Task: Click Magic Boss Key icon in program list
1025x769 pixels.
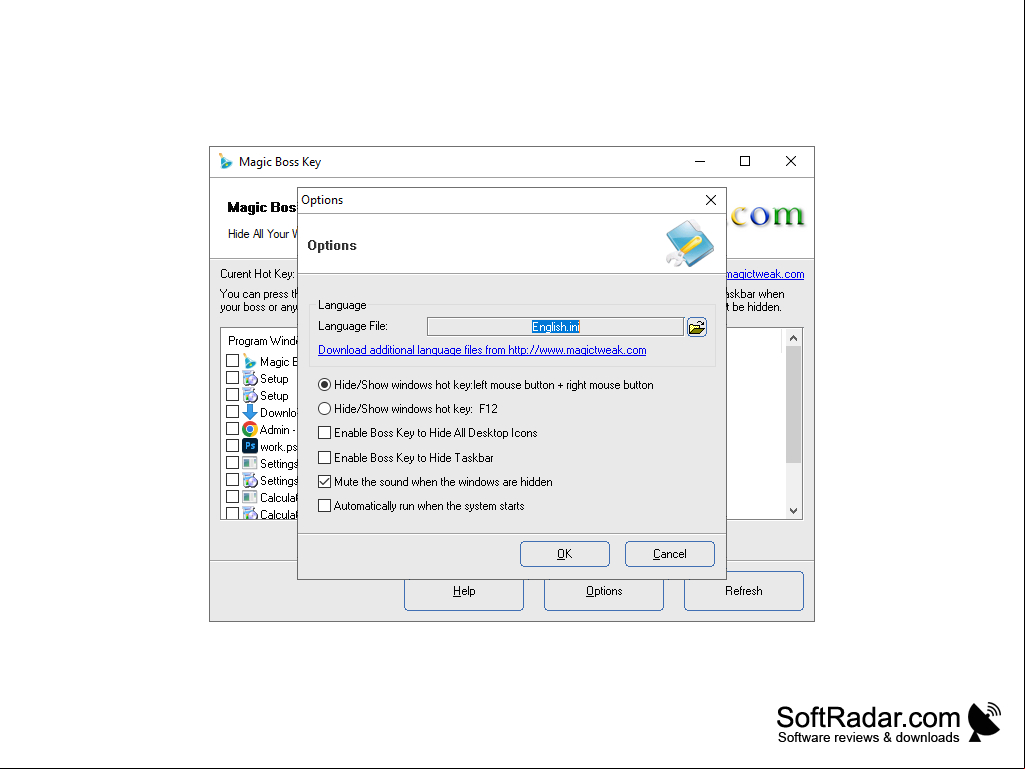Action: point(250,362)
